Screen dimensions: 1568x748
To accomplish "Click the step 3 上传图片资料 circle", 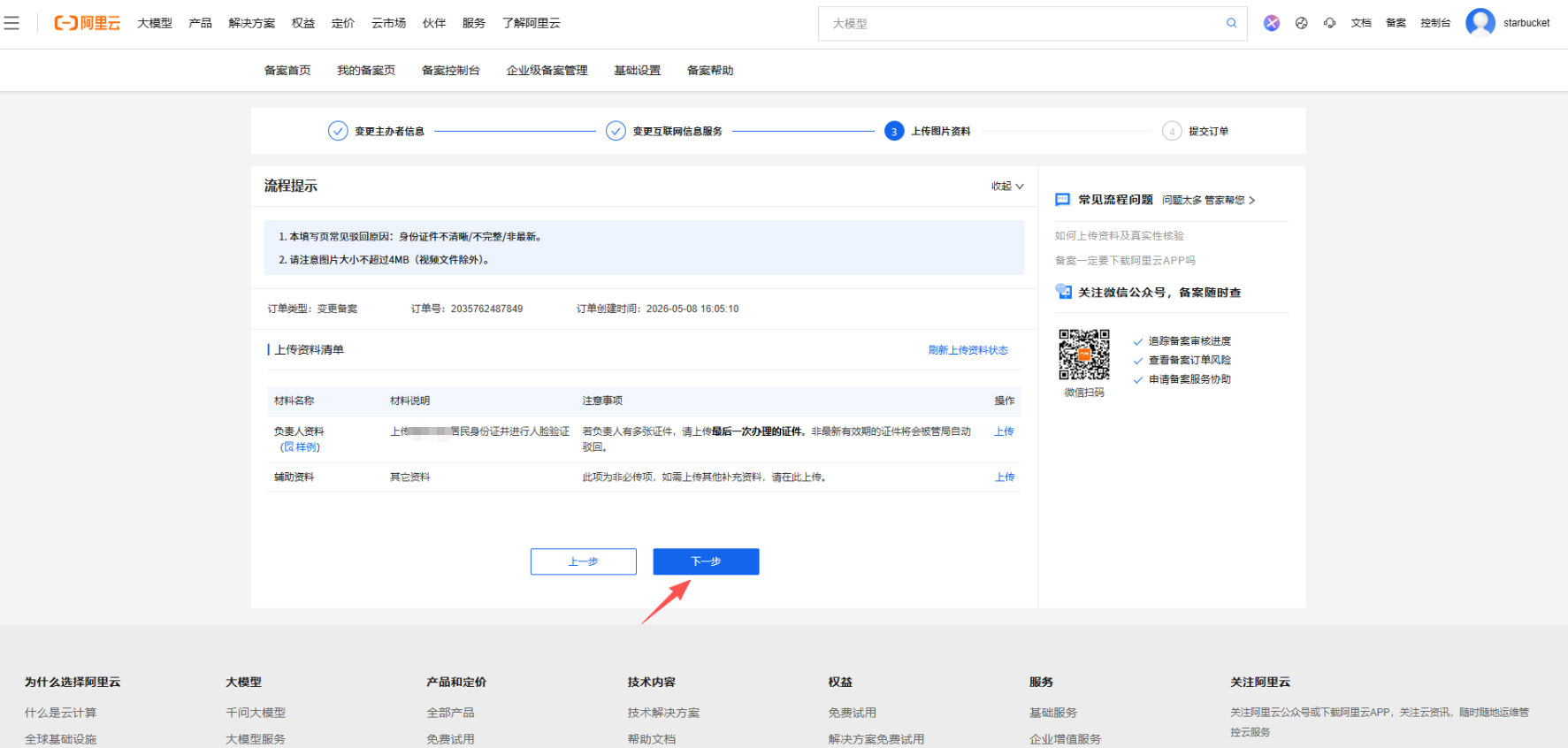I will 894,131.
